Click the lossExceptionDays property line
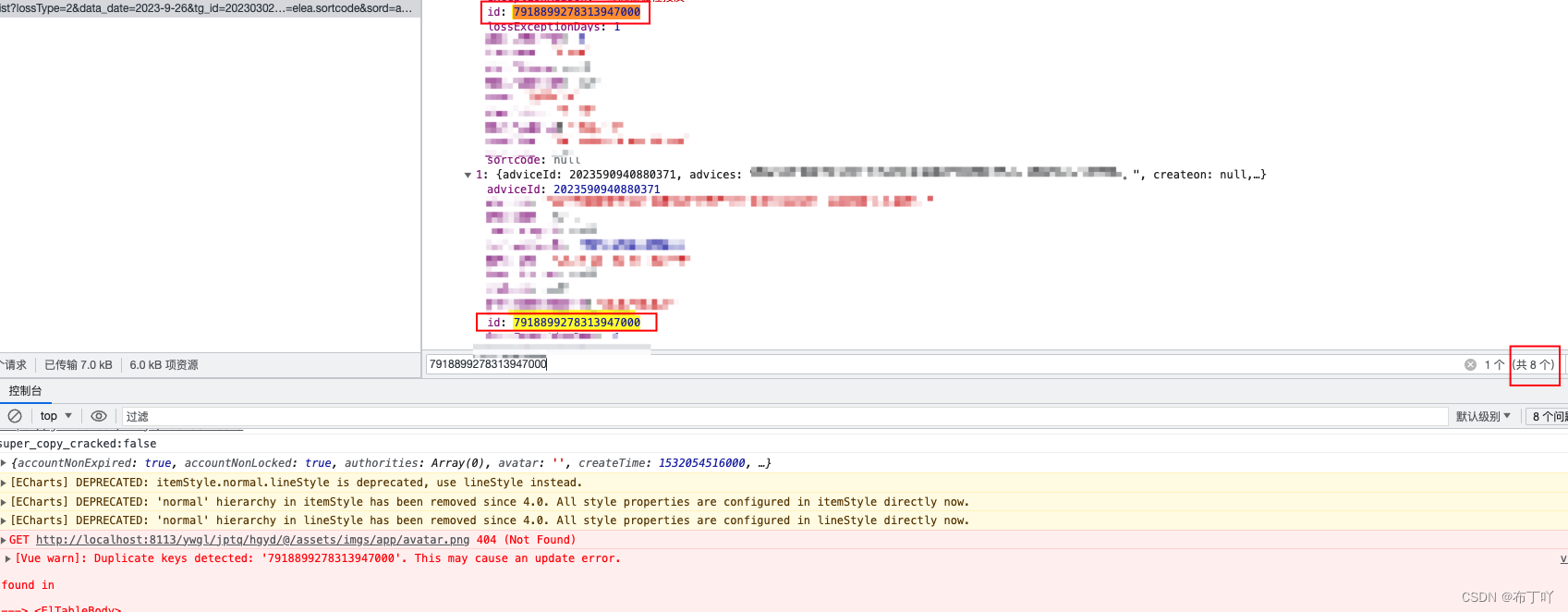Image resolution: width=1568 pixels, height=612 pixels. 554,27
